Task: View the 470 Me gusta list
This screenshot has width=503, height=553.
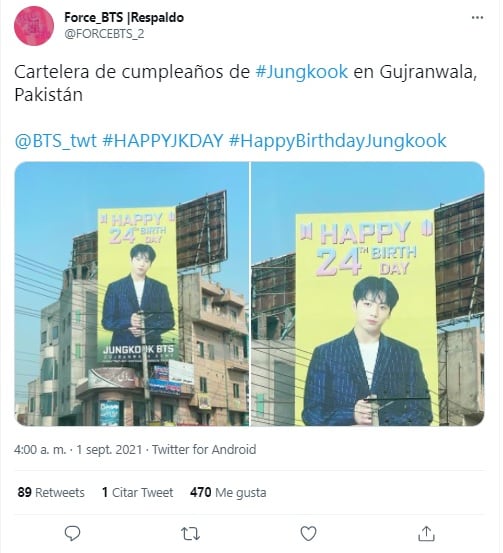Action: pos(228,492)
